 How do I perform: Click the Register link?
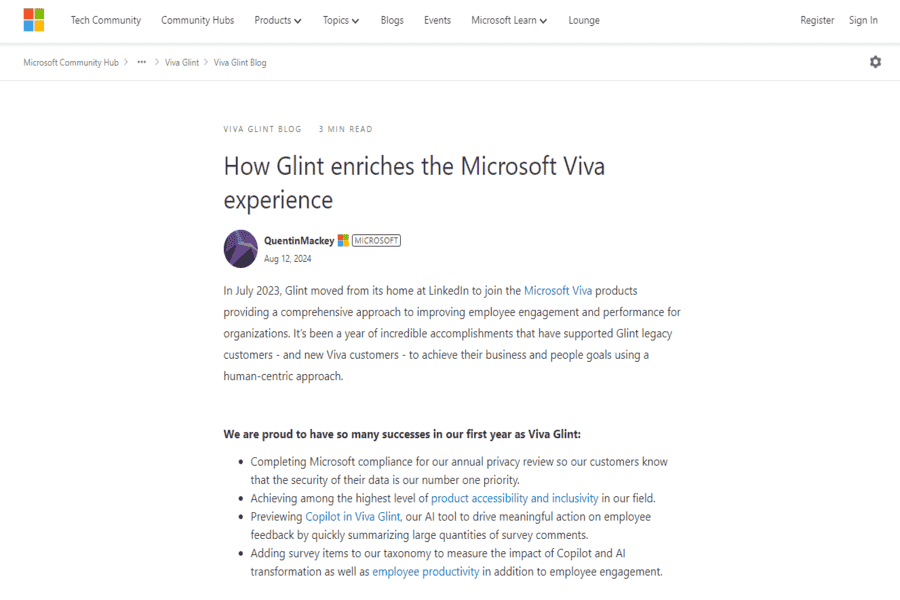(817, 20)
